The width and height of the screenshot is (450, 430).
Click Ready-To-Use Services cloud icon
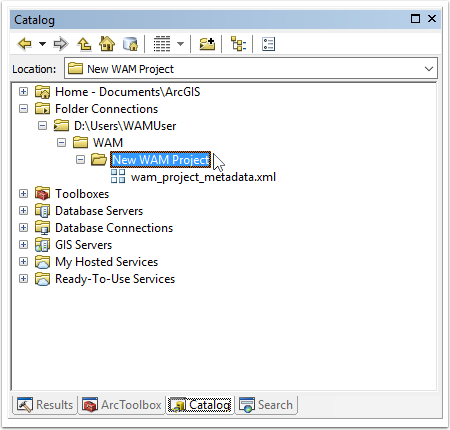coord(43,279)
